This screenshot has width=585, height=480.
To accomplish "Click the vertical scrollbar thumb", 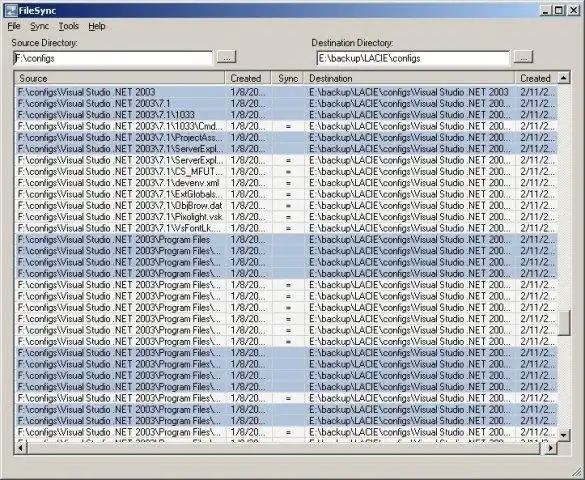I will [x=563, y=323].
